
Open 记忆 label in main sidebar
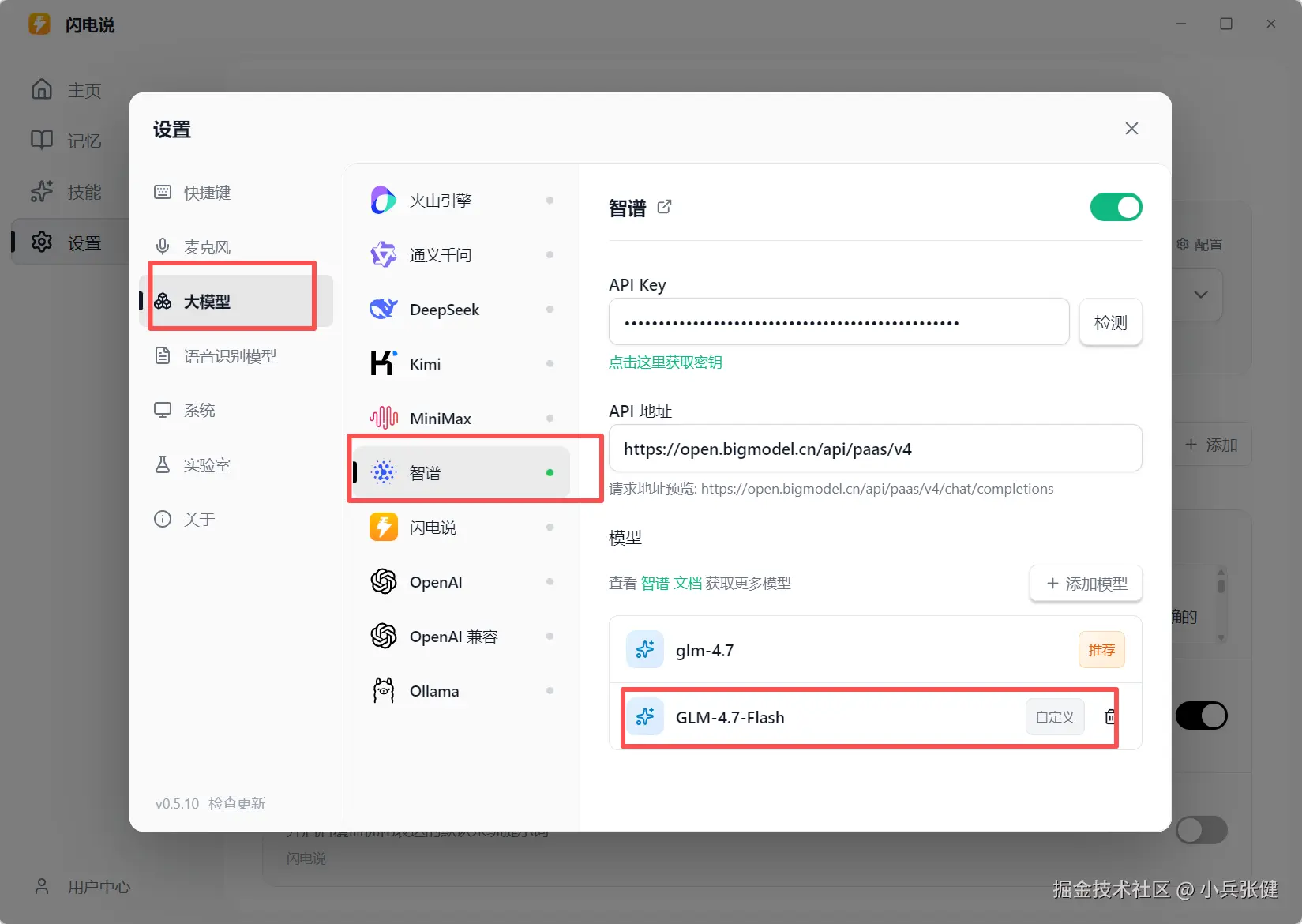[x=84, y=141]
